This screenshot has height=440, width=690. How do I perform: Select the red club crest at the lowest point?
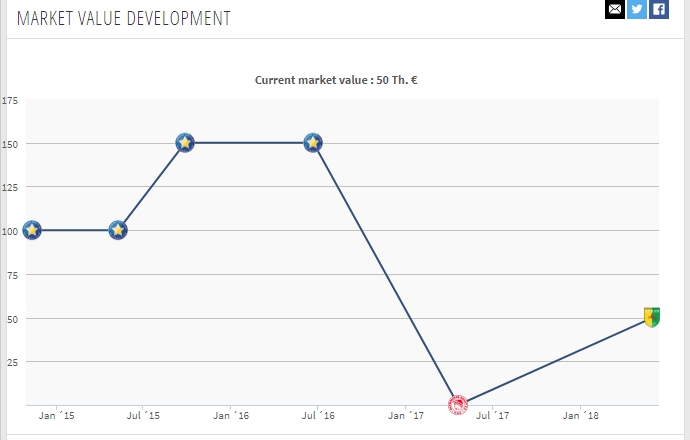coord(458,404)
